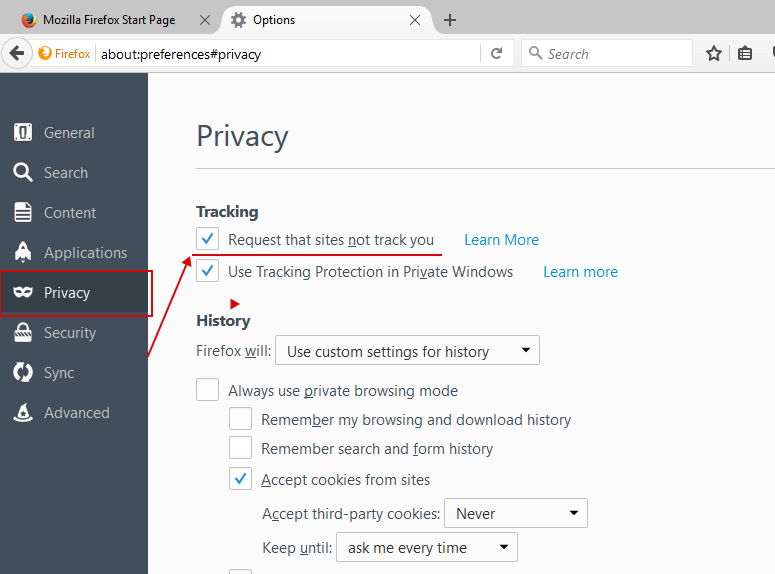
Task: Open a new tab with plus button
Action: (x=450, y=20)
